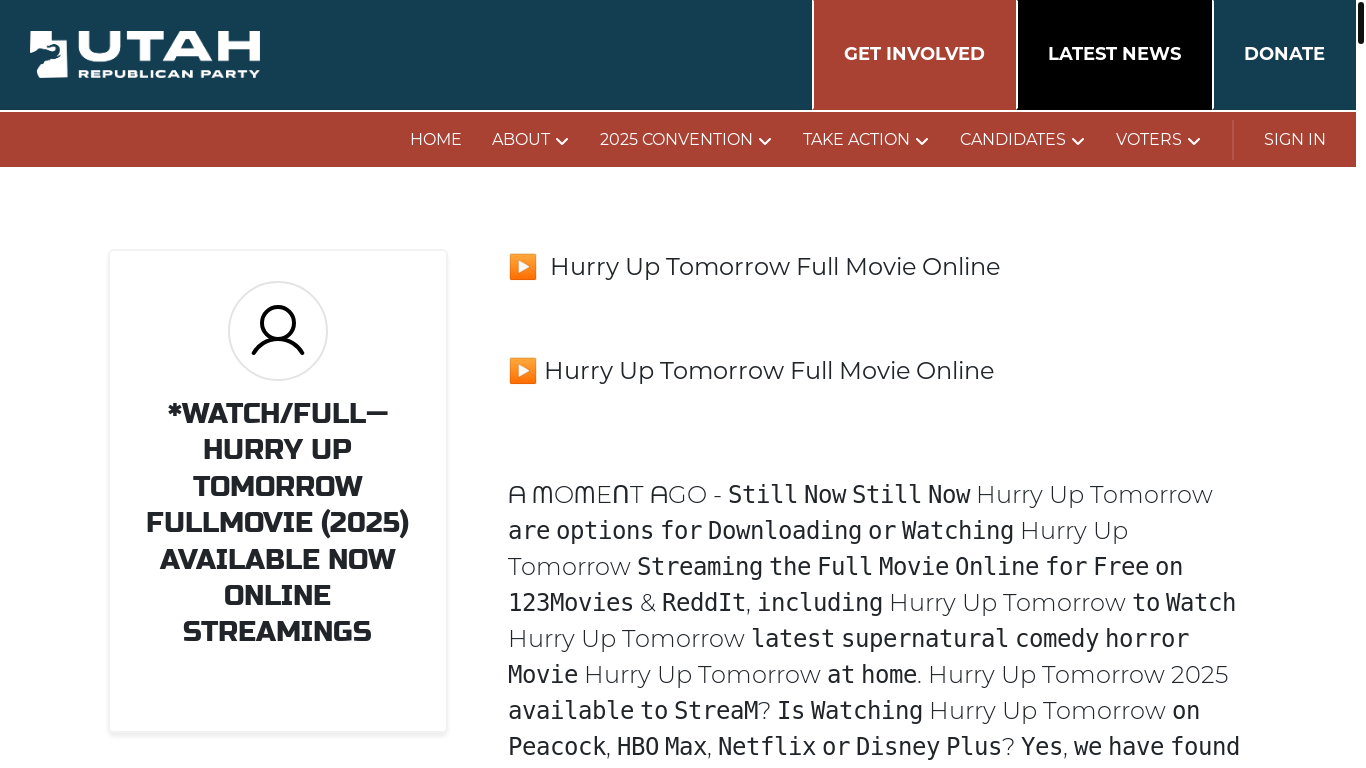Click the Utah Republican Party logo

tap(145, 54)
